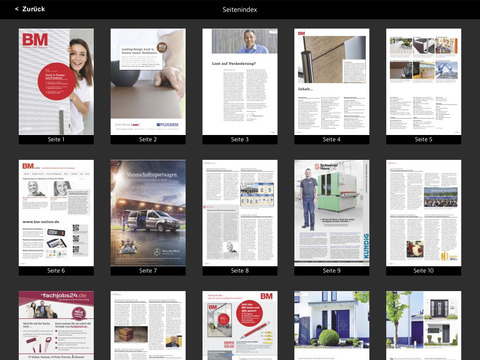Open Seite 4 Inhalt page thumbnail

click(332, 82)
